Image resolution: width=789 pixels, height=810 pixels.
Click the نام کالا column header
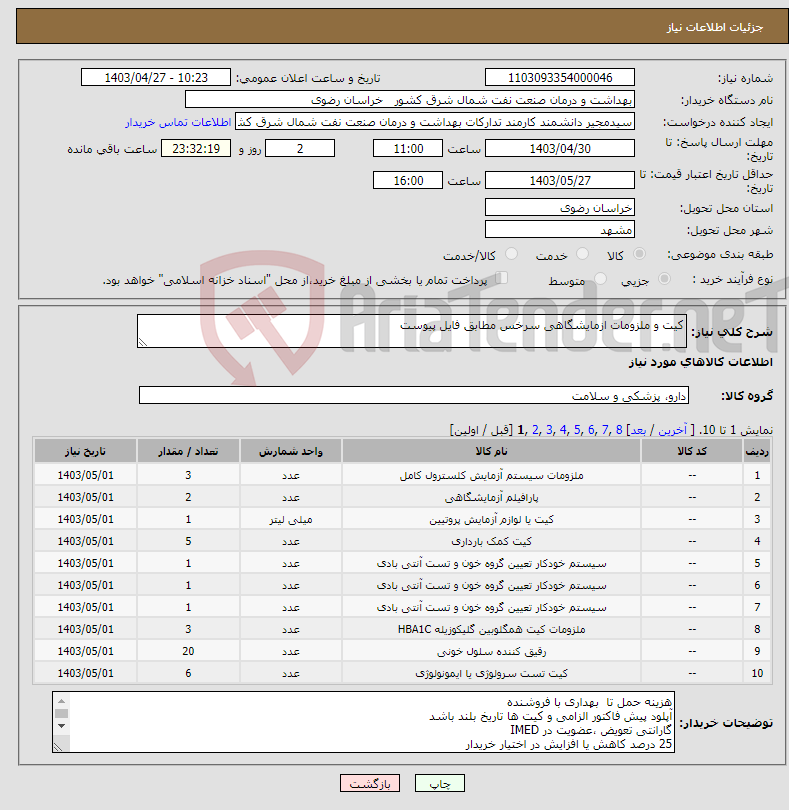coord(491,451)
